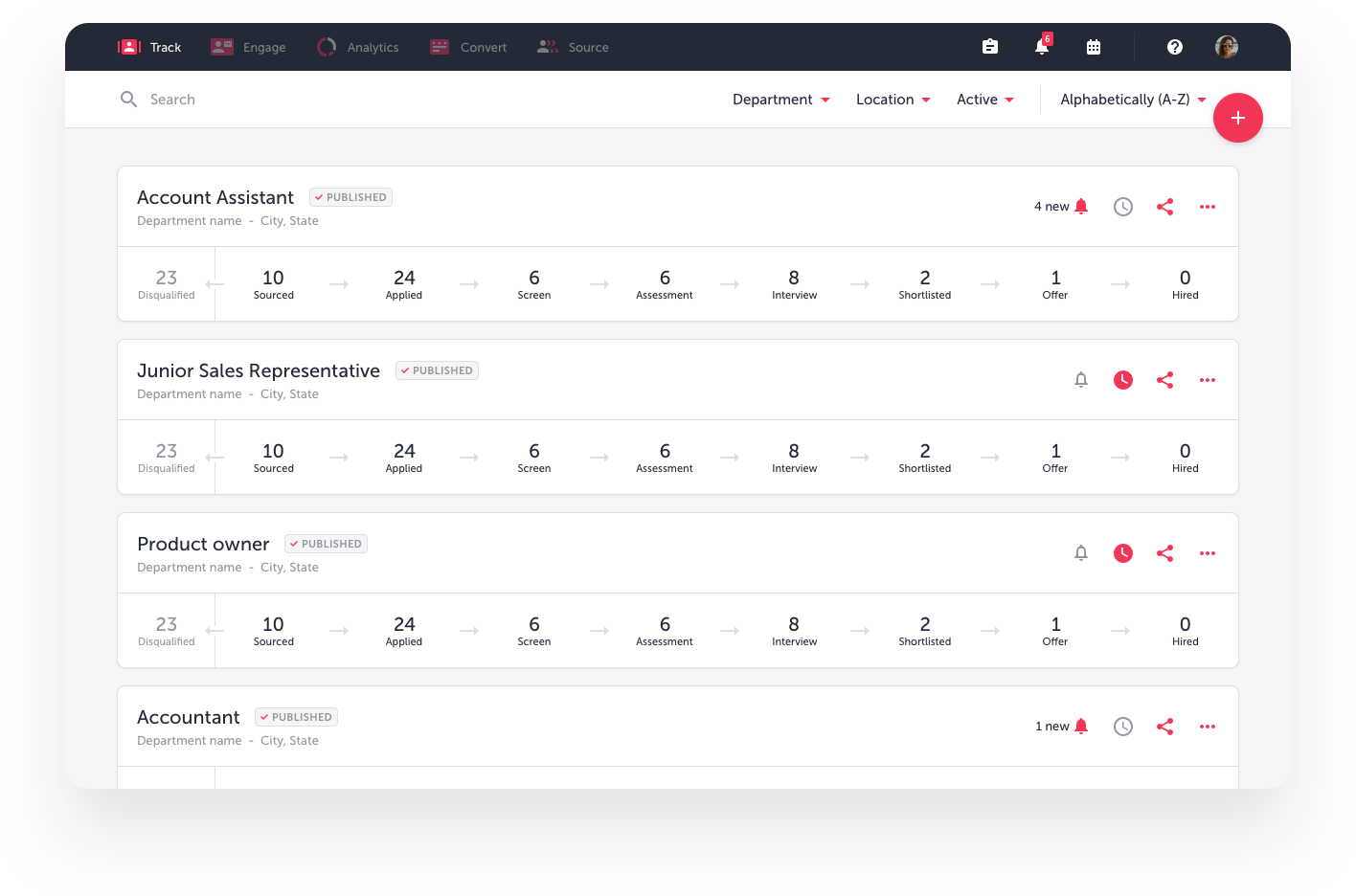Share the Accountant job posting
The width and height of the screenshot is (1356, 896).
[x=1164, y=727]
